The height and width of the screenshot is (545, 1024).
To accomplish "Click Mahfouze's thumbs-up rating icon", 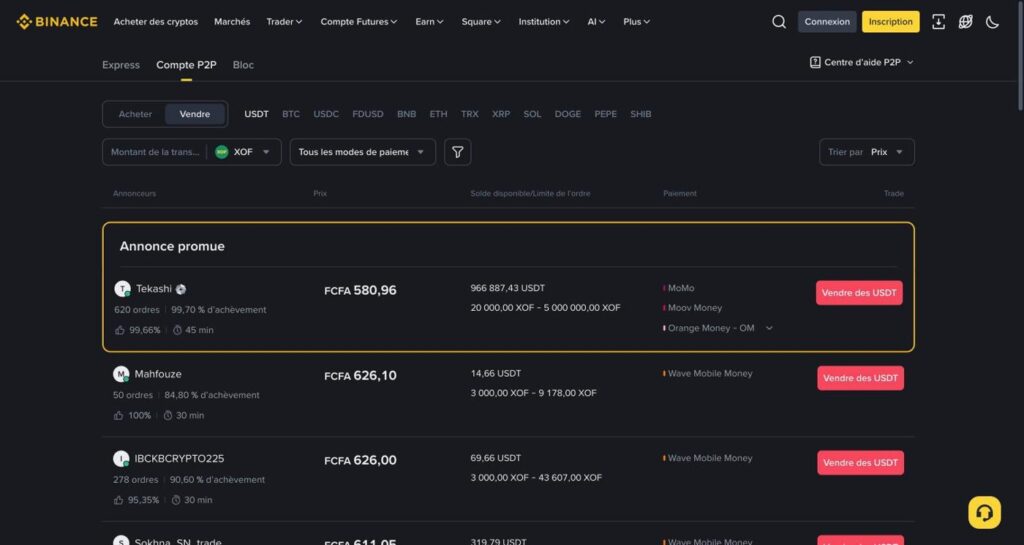I will click(x=118, y=415).
